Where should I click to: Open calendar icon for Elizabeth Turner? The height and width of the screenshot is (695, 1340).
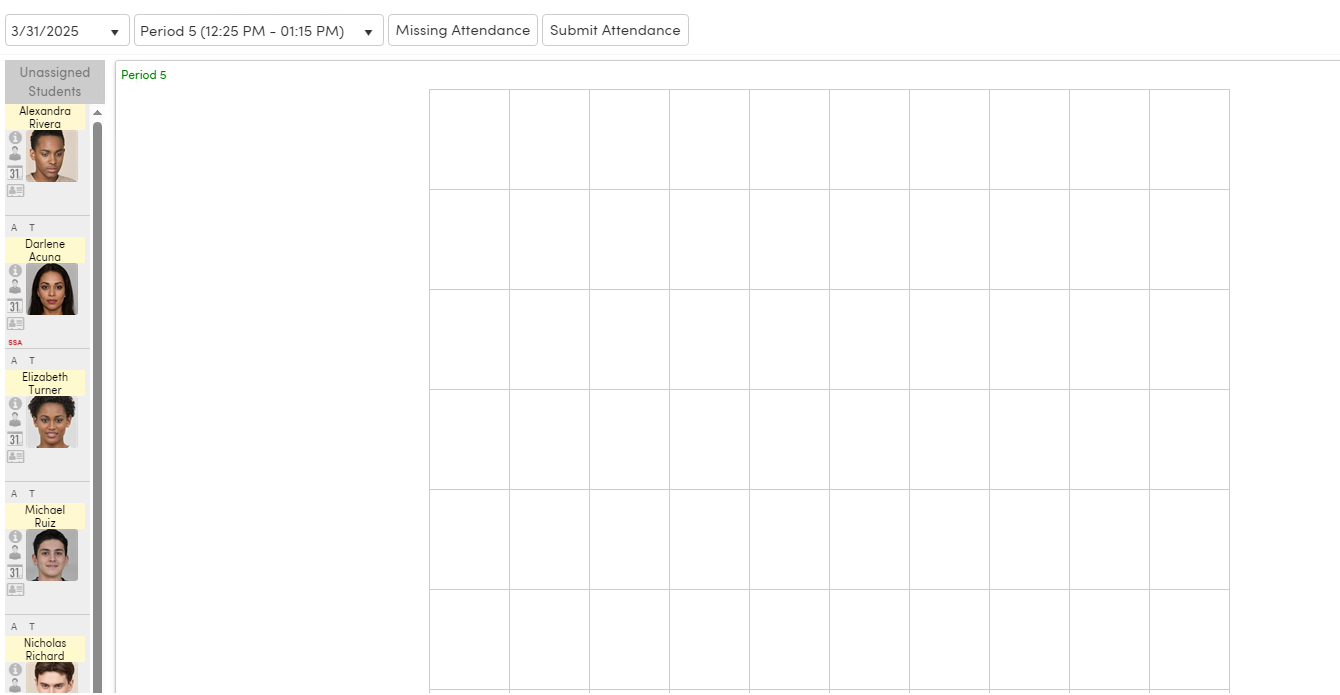click(x=15, y=439)
